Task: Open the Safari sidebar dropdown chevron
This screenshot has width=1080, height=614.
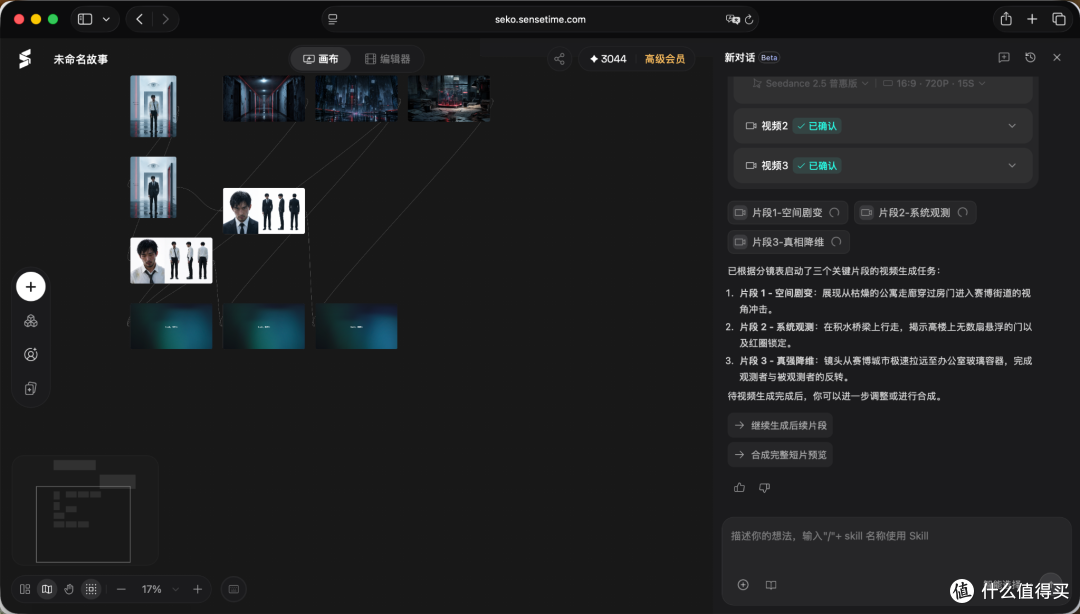Action: 106,19
